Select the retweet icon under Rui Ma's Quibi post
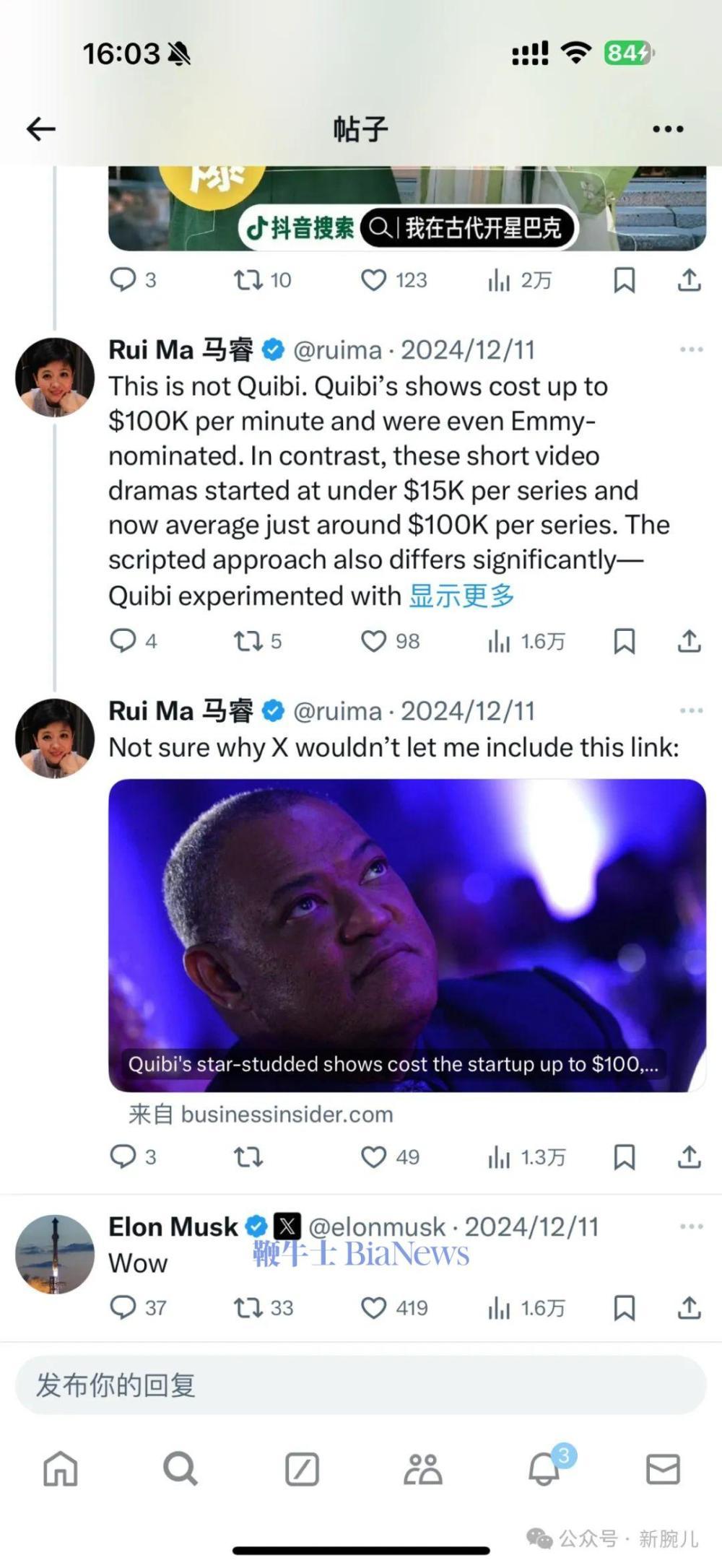722x1568 pixels. click(x=248, y=641)
